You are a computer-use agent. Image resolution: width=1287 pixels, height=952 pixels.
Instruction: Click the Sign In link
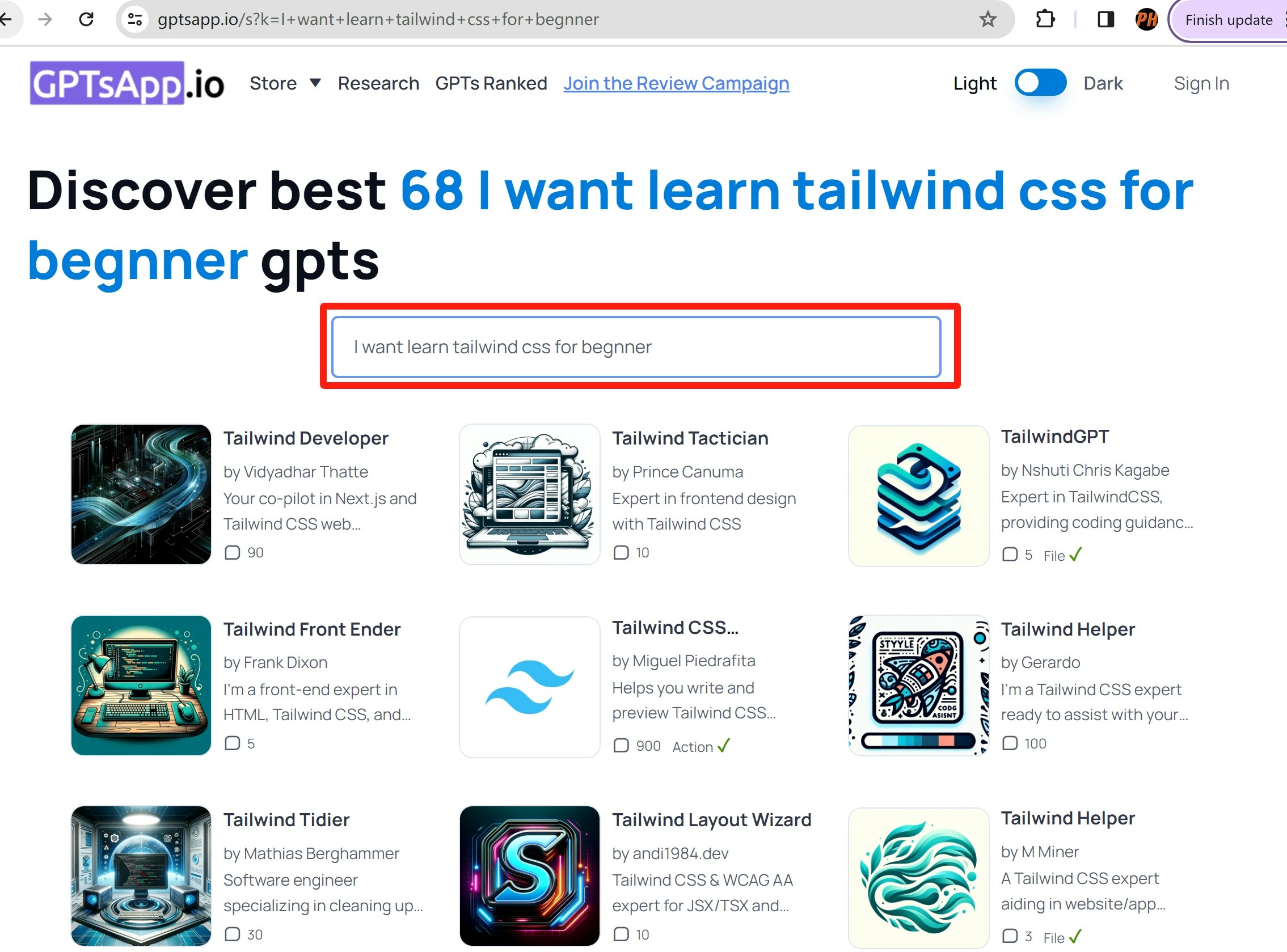(x=1201, y=83)
